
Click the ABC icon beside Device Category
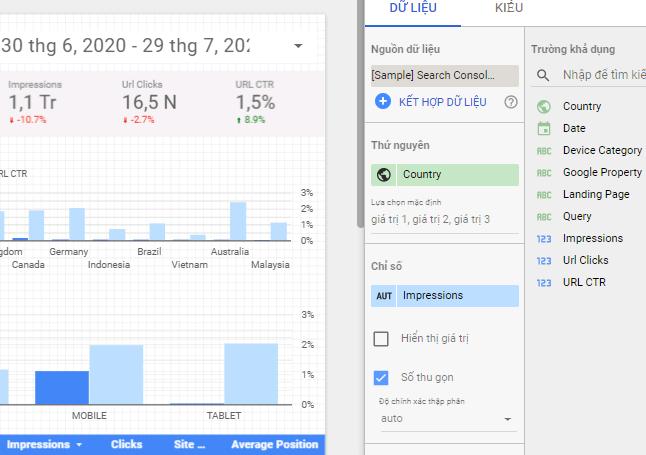point(544,151)
